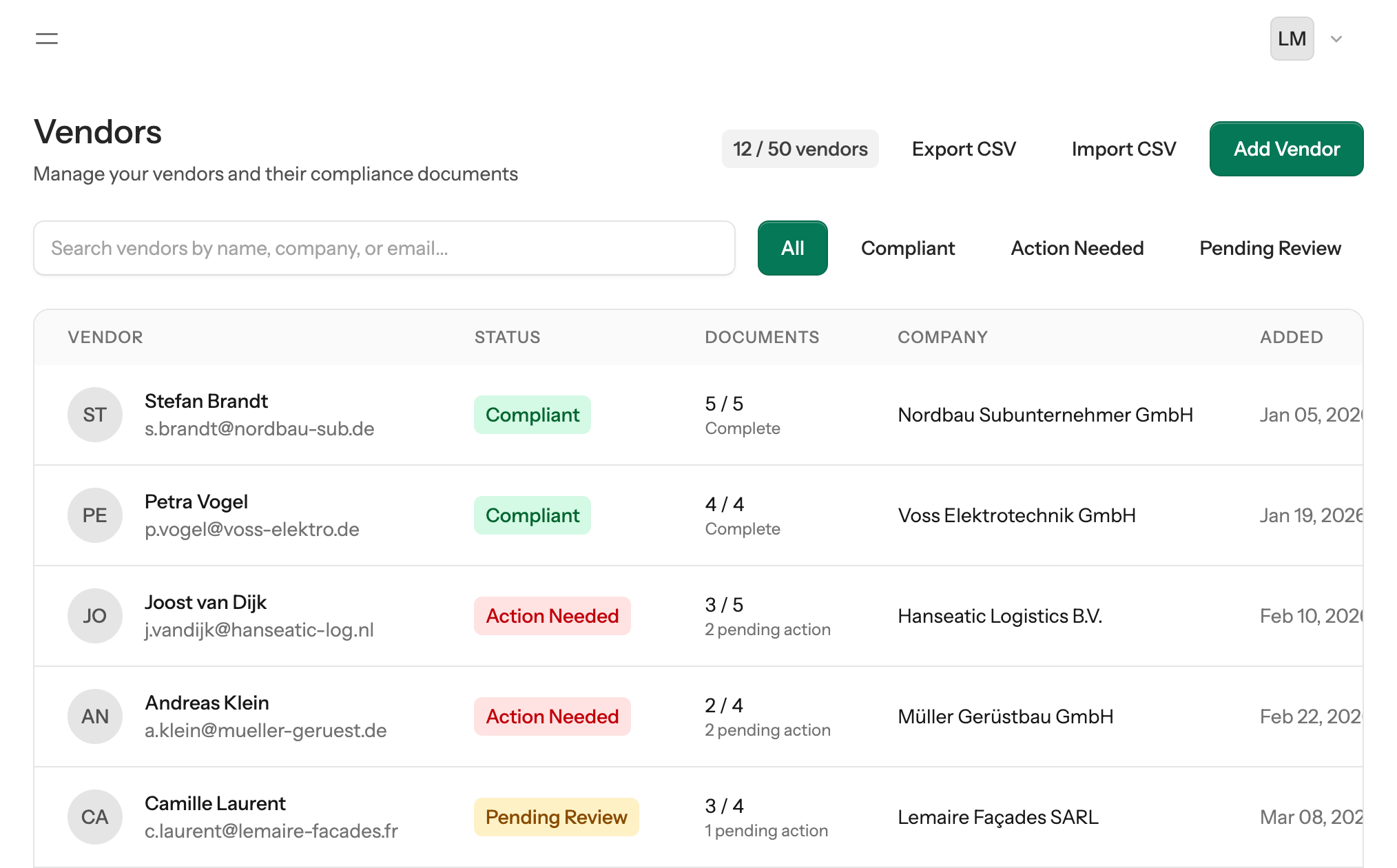1397x868 pixels.
Task: Click the AN avatar for Andreas Klein
Action: [x=95, y=716]
